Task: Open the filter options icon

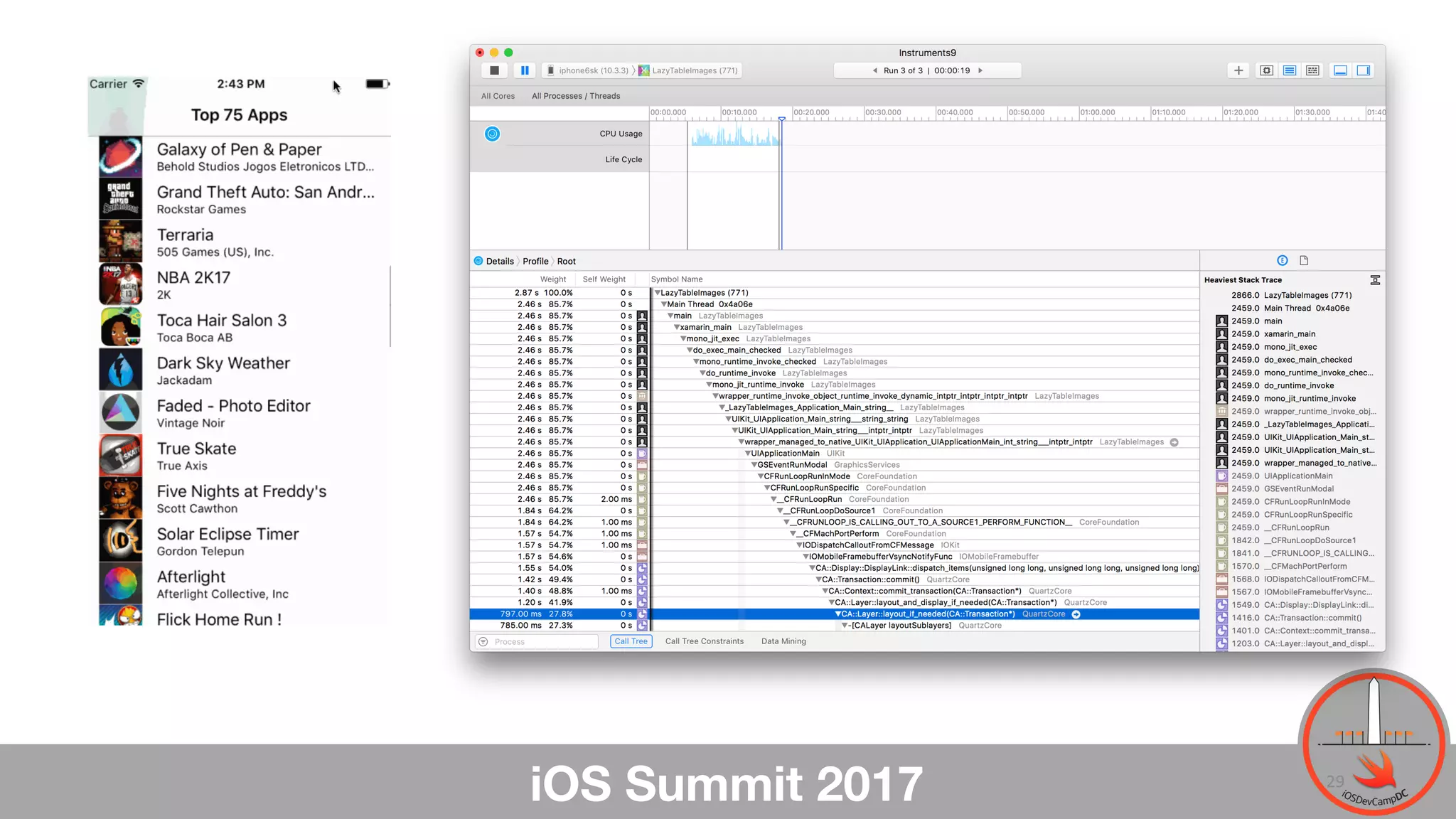Action: pyautogui.click(x=483, y=641)
